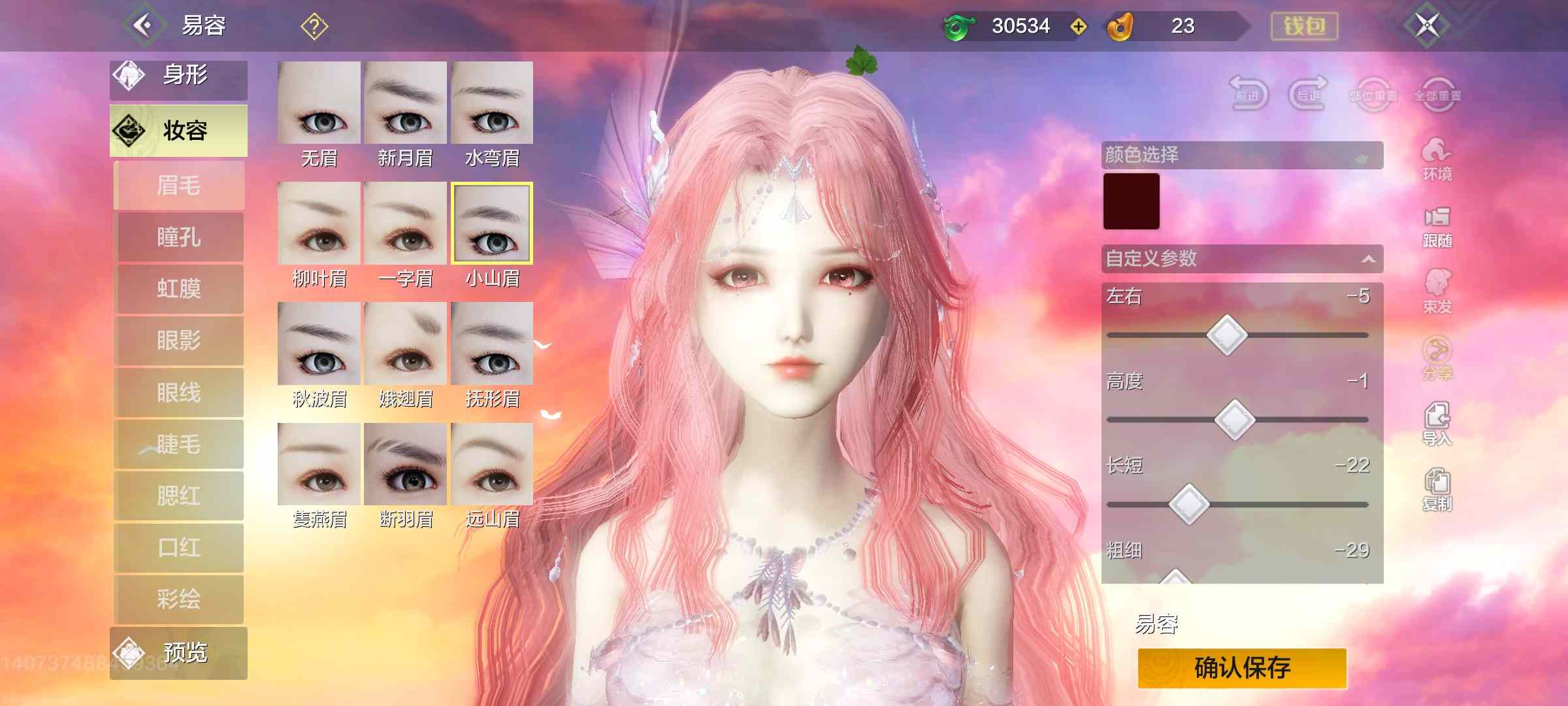Click the 身形 section diamond icon
Viewport: 1568px width, 706px height.
(x=129, y=76)
